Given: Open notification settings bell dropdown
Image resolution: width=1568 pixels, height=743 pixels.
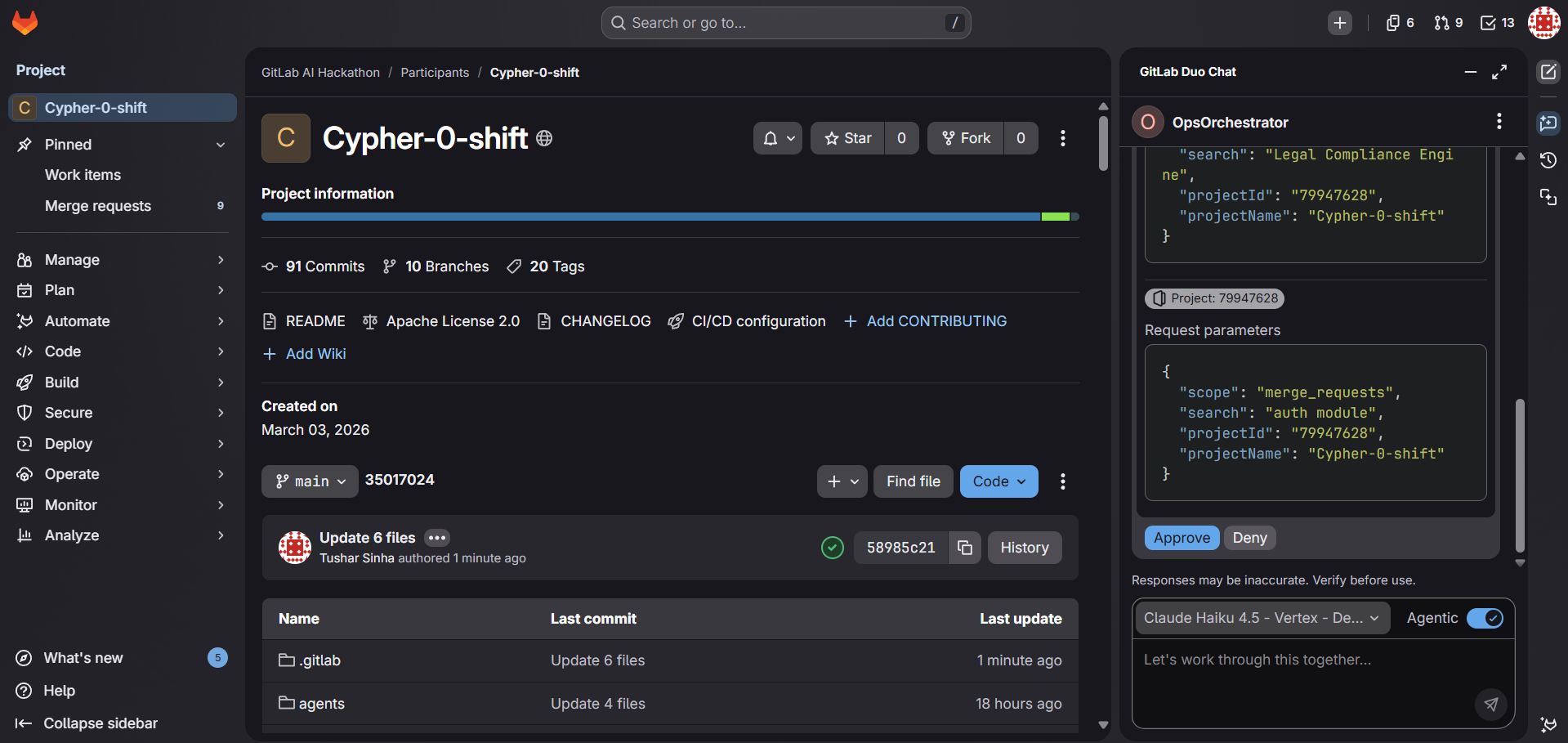Looking at the screenshot, I should coord(778,138).
